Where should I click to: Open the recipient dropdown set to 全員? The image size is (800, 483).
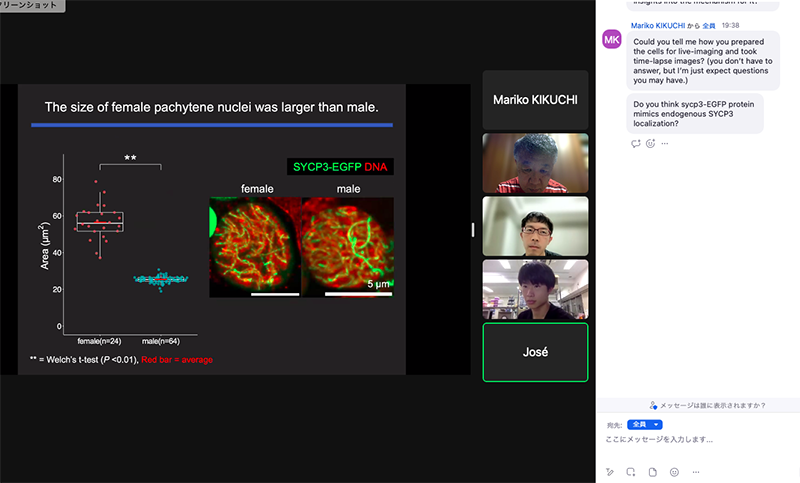pyautogui.click(x=645, y=424)
